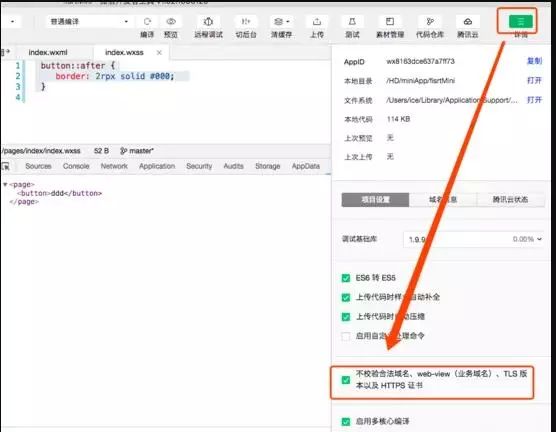
Task: Click the 编译 compile refresh icon
Action: point(147,22)
